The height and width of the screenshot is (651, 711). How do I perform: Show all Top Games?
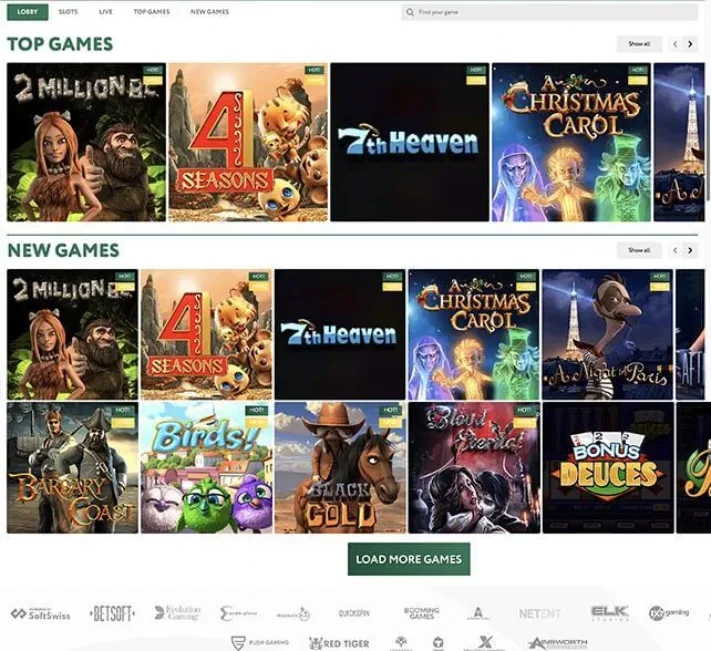click(x=639, y=44)
